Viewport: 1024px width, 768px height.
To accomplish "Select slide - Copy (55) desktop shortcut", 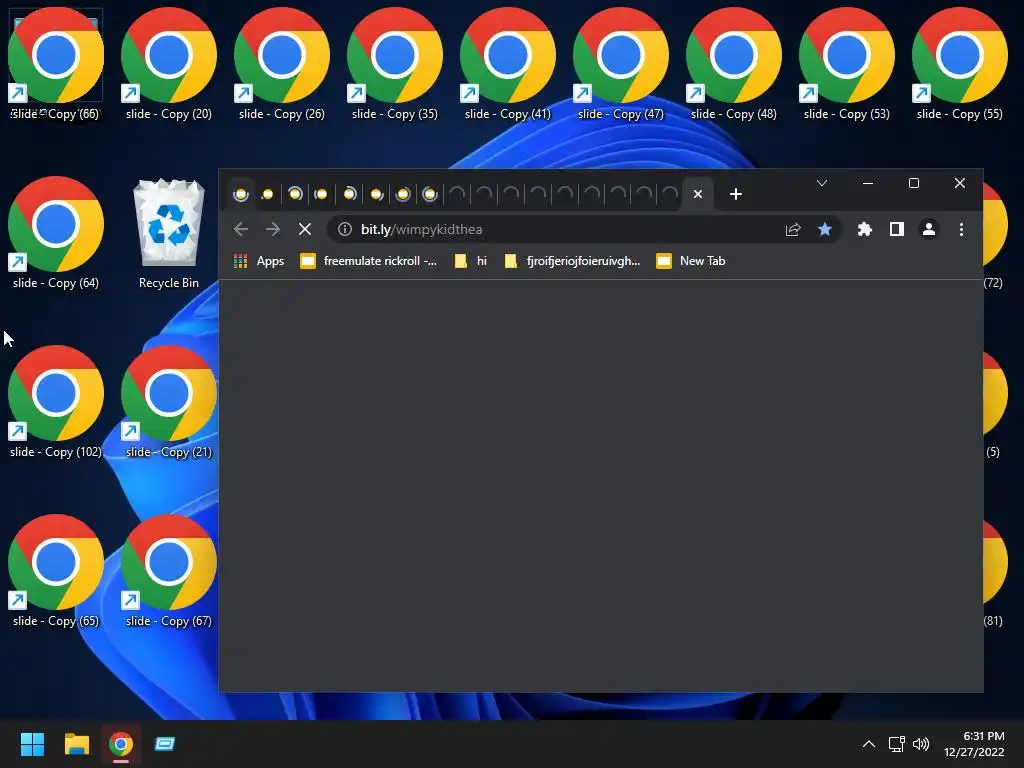I will click(959, 65).
